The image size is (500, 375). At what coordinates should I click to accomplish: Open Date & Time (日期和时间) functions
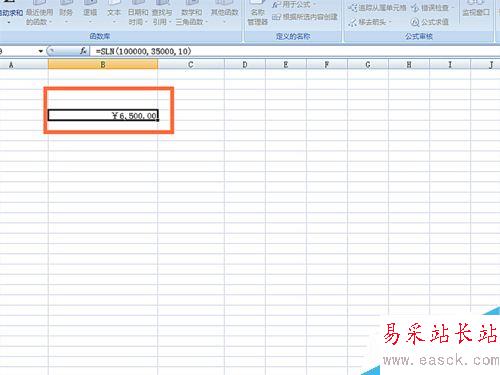[x=138, y=14]
